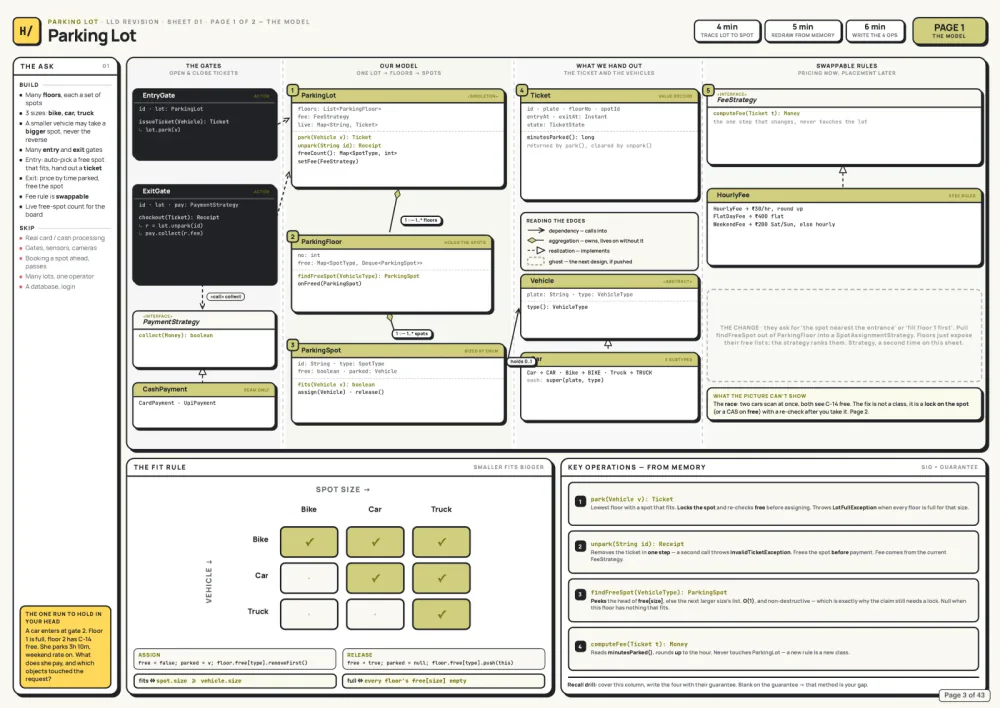Viewport: 1000px width, 708px height.
Task: Click the 'Page 3 of 43' indicator
Action: tap(964, 695)
